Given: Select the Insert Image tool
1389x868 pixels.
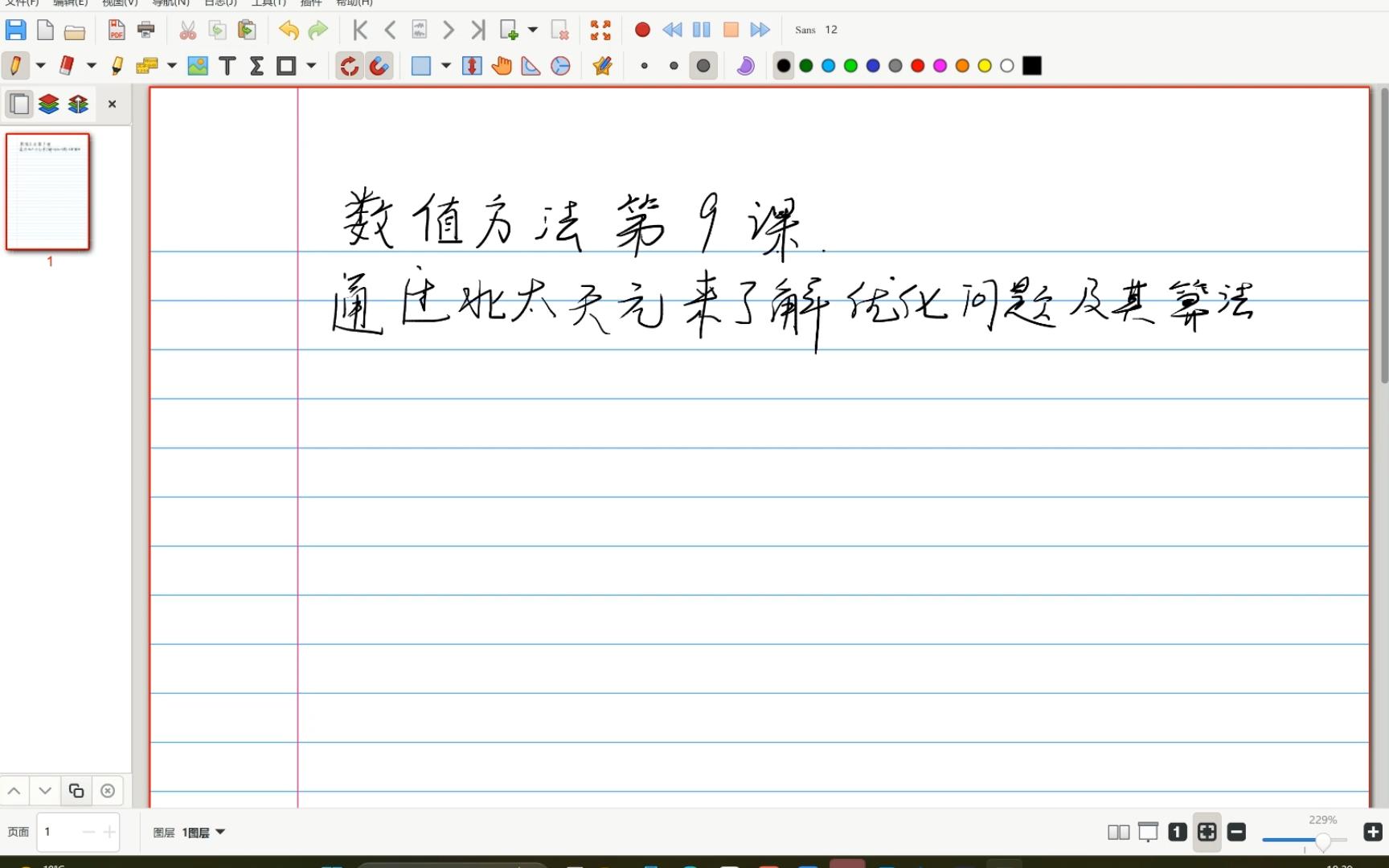Looking at the screenshot, I should click(198, 66).
